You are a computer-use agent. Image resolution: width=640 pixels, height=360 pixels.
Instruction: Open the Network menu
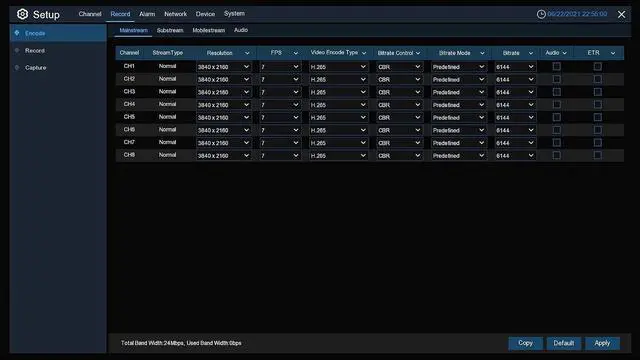tap(176, 14)
